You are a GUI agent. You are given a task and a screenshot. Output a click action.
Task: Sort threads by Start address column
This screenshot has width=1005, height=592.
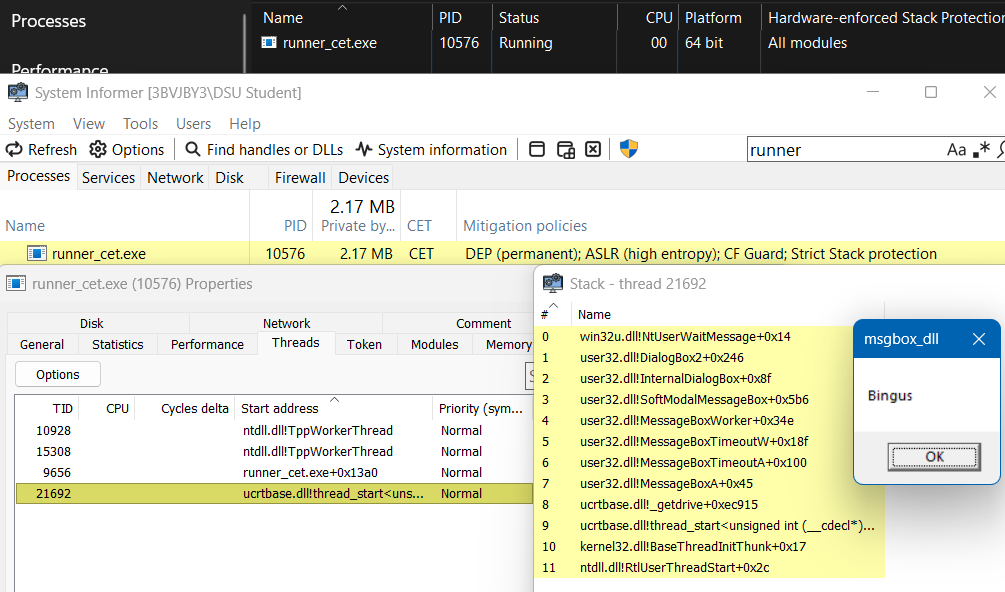point(333,409)
